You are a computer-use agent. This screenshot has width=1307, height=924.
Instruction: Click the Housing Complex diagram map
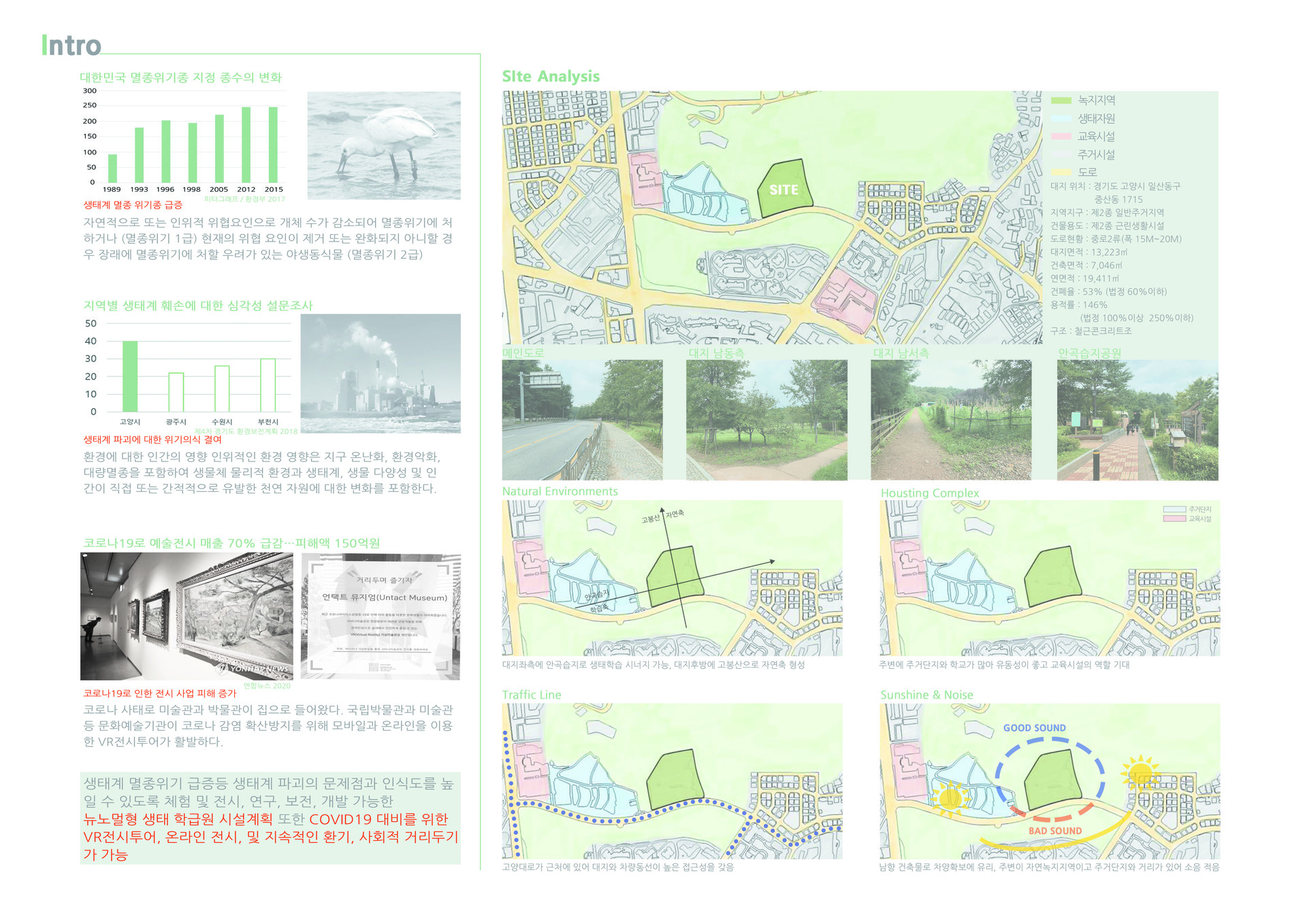pyautogui.click(x=1050, y=578)
